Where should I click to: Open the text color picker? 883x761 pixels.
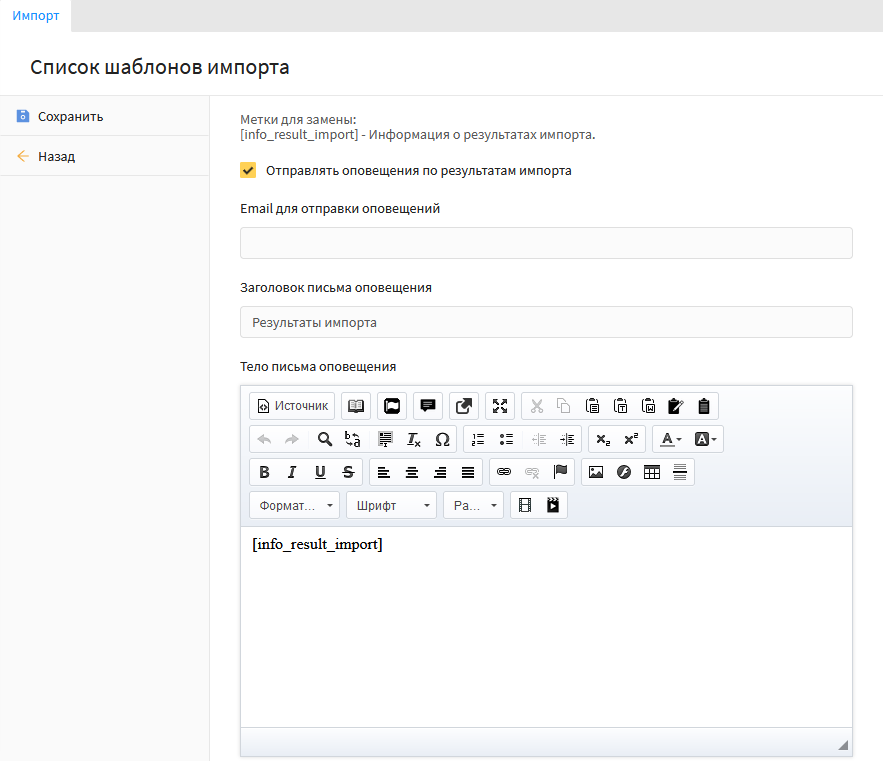[x=670, y=439]
